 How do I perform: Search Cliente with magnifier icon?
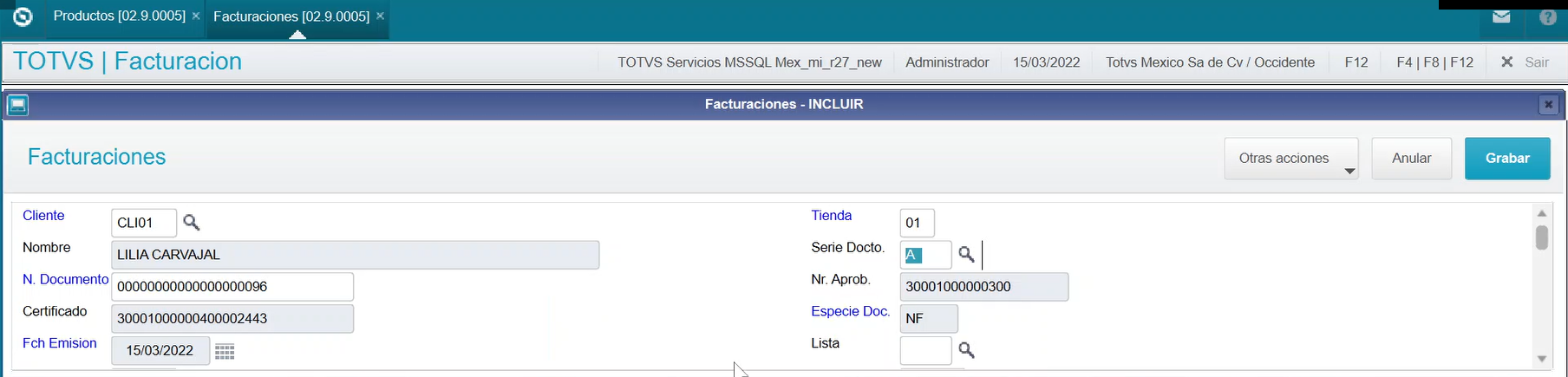(x=192, y=223)
